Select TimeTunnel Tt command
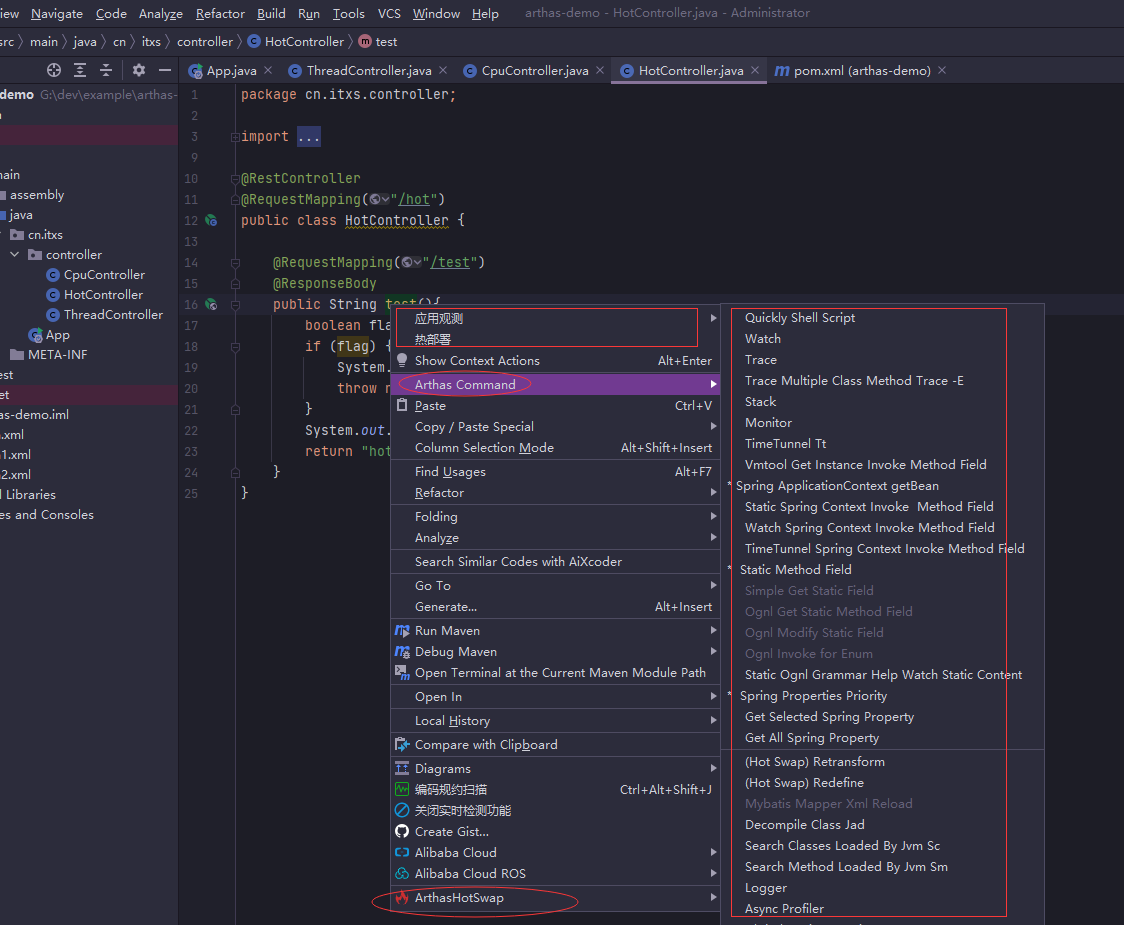 [x=786, y=444]
